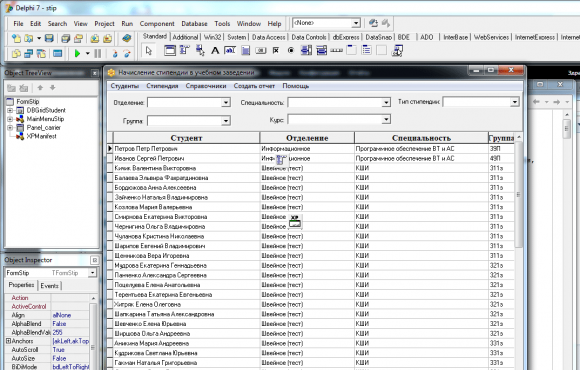Select the CheckBox component icon
Image resolution: width=580 pixels, height=370 pixels.
pyautogui.click(x=276, y=51)
